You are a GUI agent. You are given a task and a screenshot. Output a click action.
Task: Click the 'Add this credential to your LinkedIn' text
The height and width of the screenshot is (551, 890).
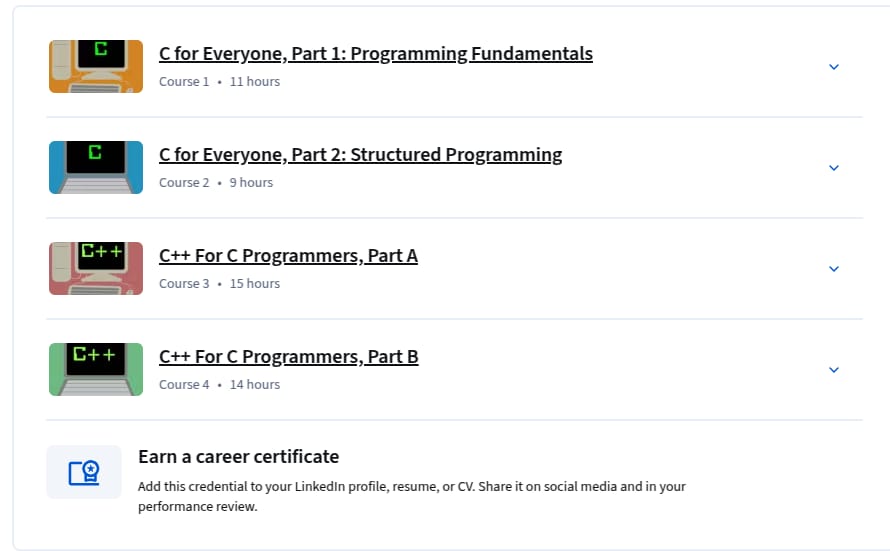pos(412,496)
